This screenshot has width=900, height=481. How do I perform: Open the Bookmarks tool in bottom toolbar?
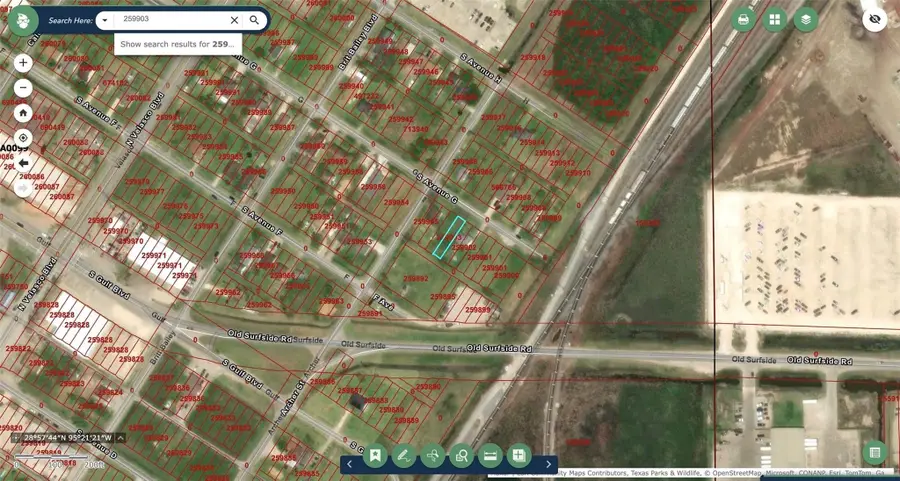(375, 456)
